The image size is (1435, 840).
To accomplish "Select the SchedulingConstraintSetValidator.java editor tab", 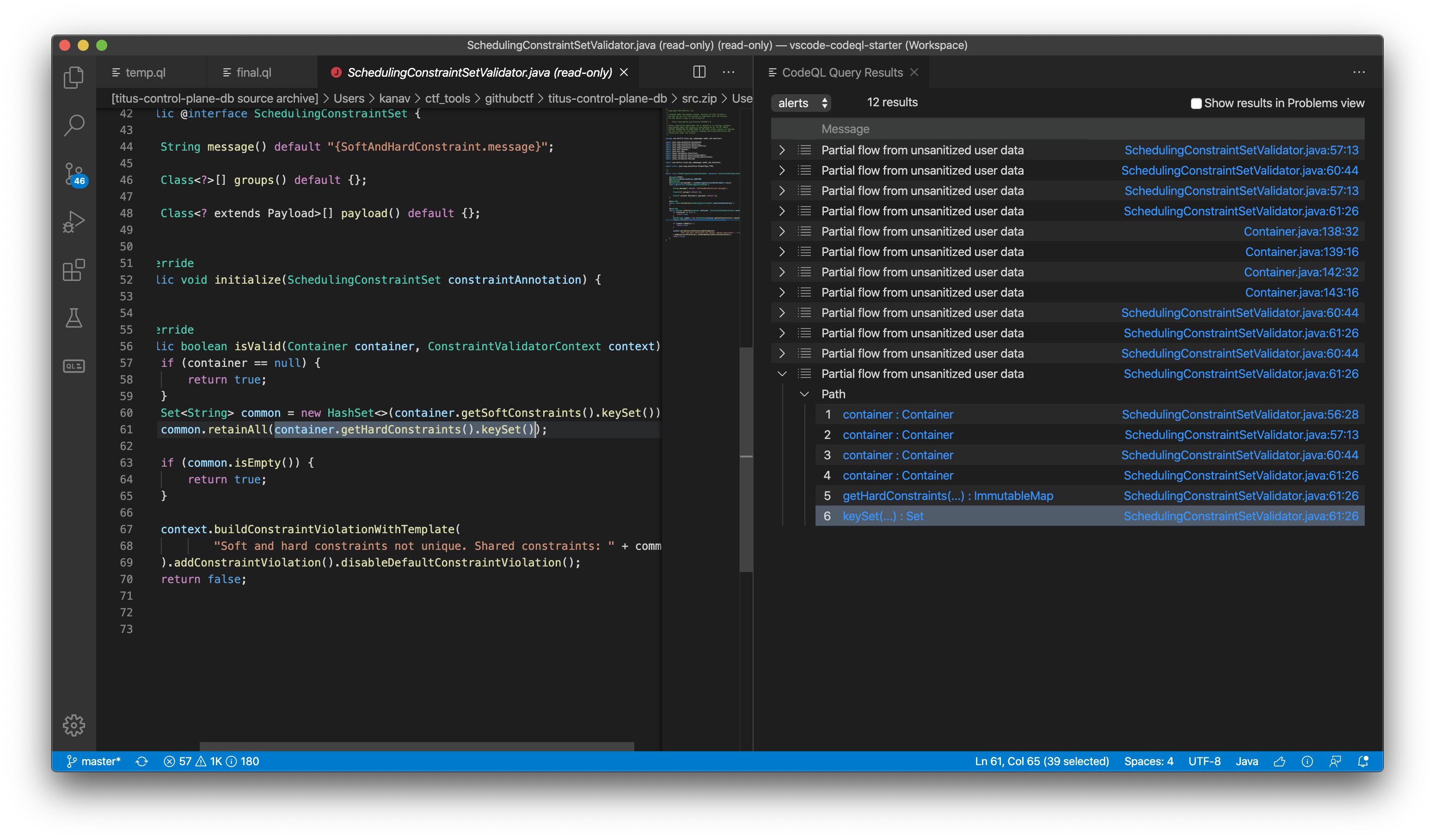I will (x=478, y=72).
